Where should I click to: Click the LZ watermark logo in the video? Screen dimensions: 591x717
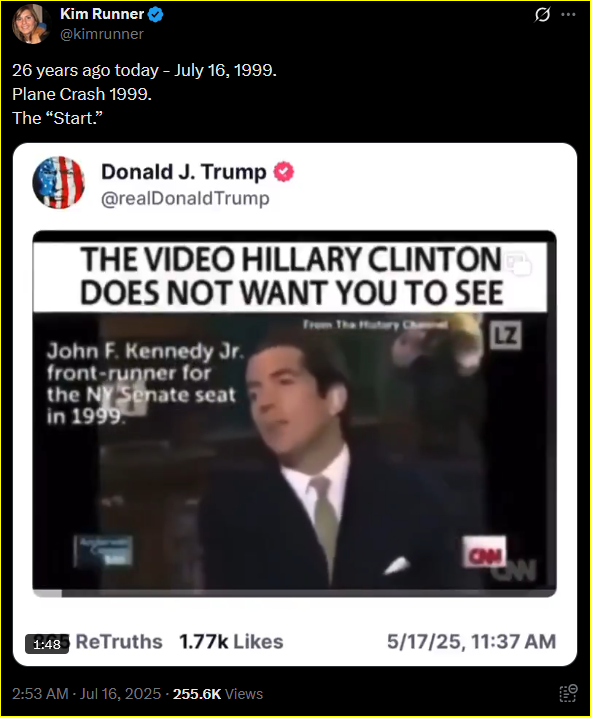506,335
